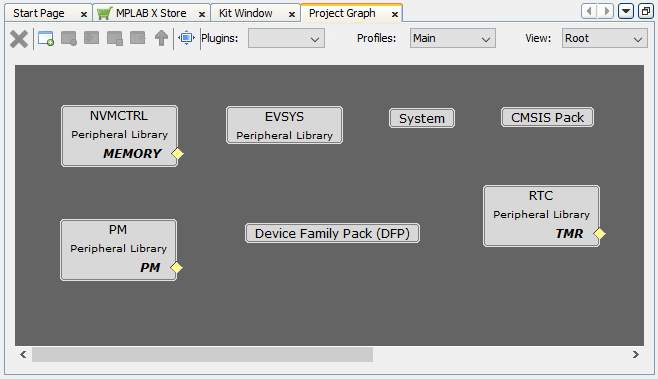Click the blue fit-to-view icon
Screen dimensions: 658x379
[x=186, y=38]
